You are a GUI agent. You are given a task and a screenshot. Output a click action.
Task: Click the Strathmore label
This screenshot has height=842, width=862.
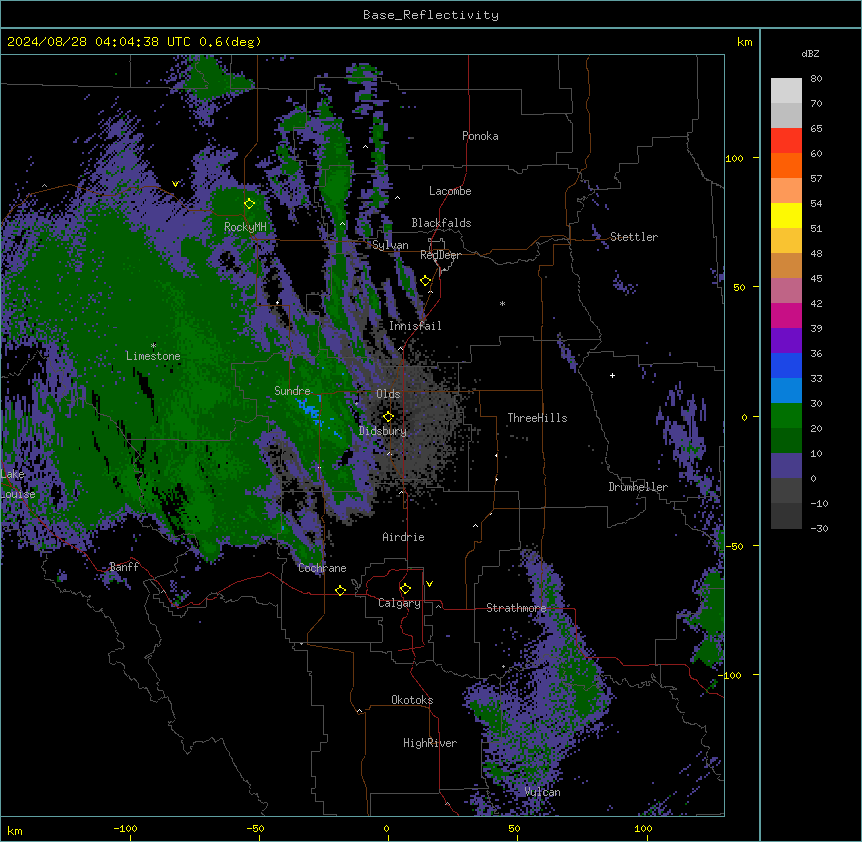pyautogui.click(x=516, y=608)
